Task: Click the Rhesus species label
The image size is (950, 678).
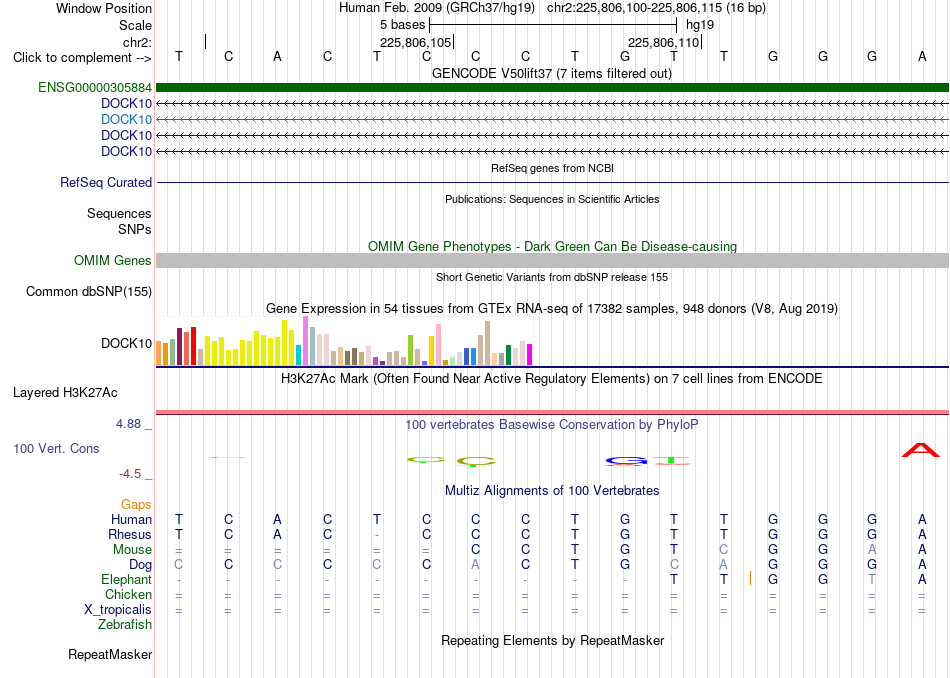Action: pyautogui.click(x=130, y=534)
